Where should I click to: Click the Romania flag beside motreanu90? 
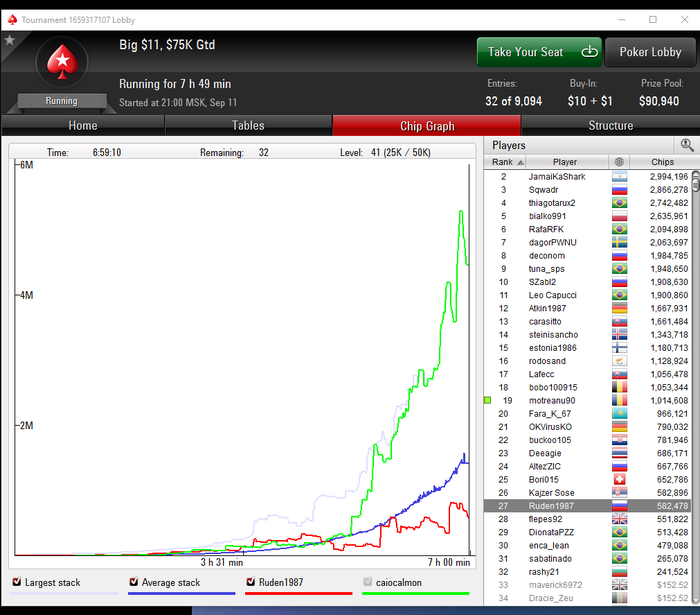[x=619, y=400]
